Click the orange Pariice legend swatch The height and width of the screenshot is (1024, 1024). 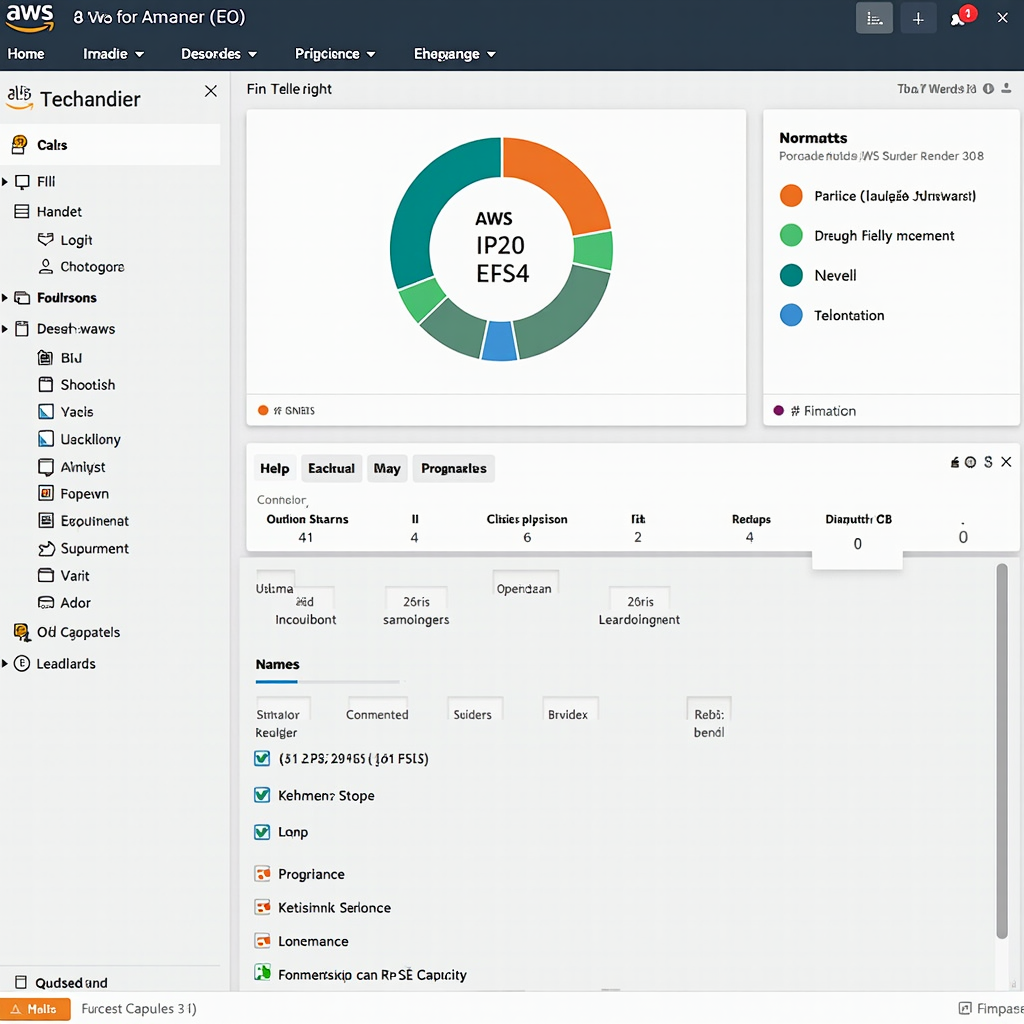point(791,196)
